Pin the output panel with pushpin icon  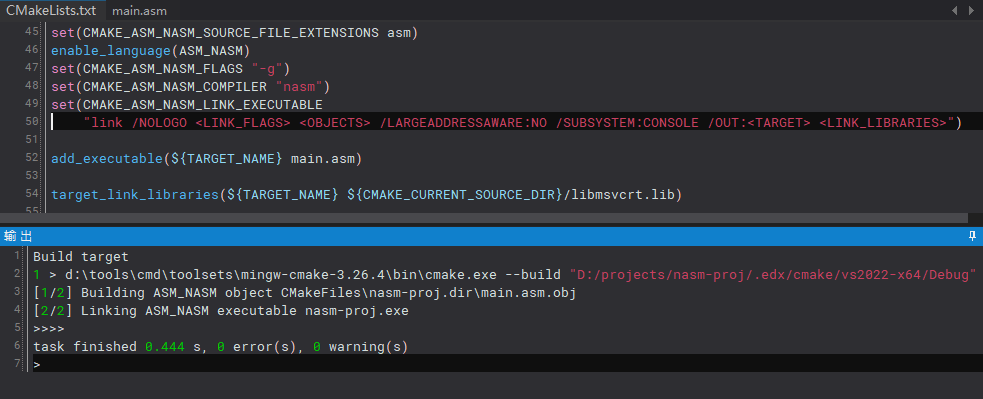[972, 236]
